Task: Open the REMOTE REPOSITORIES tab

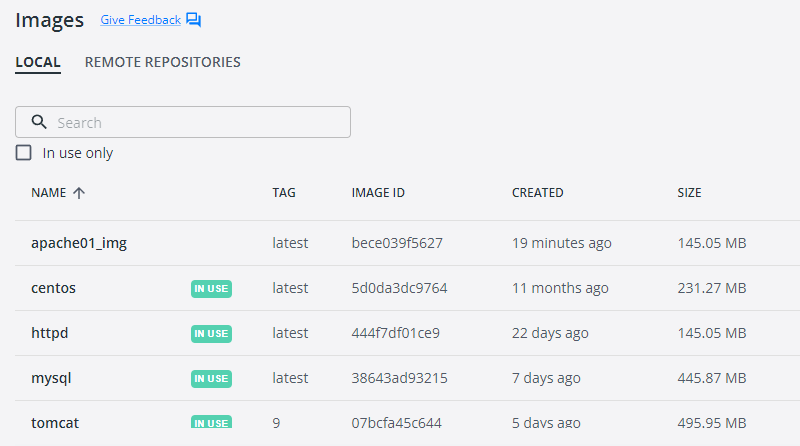Action: (162, 62)
